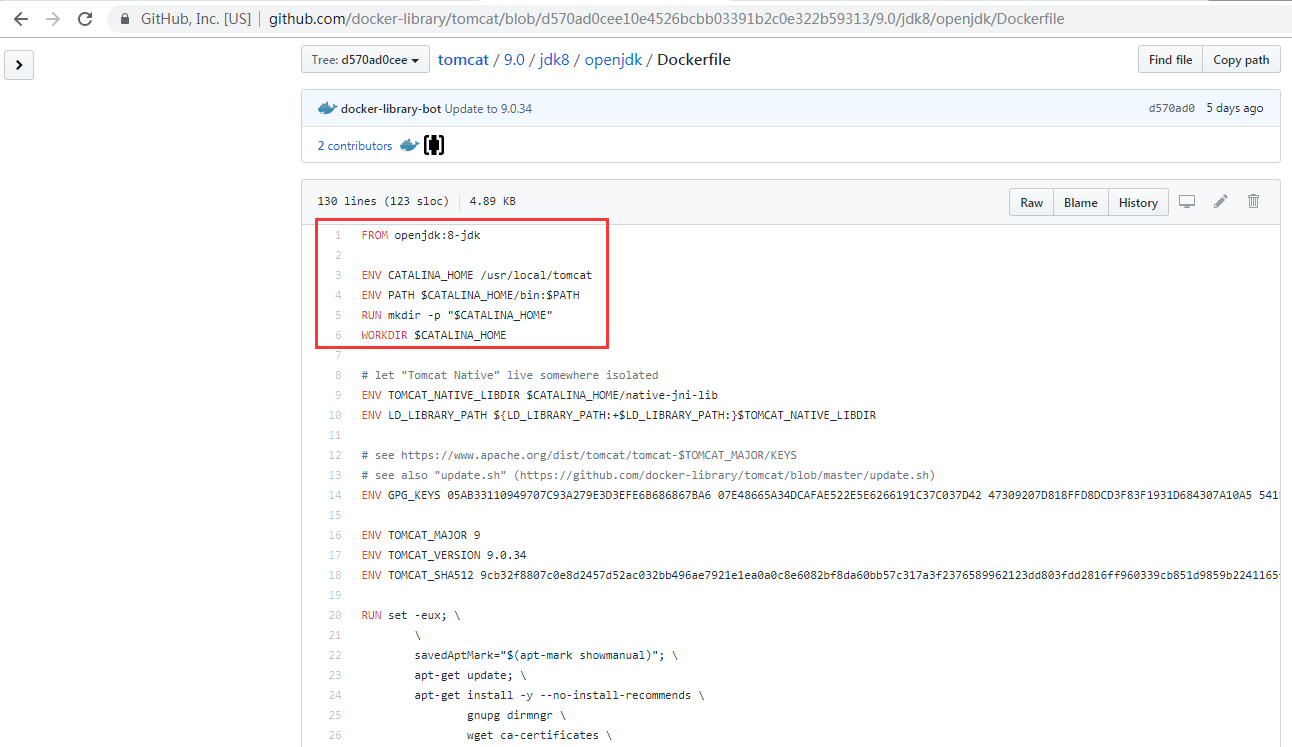Open the Update to 9.0.34 commit message
Viewport: 1292px width, 747px height.
(488, 108)
